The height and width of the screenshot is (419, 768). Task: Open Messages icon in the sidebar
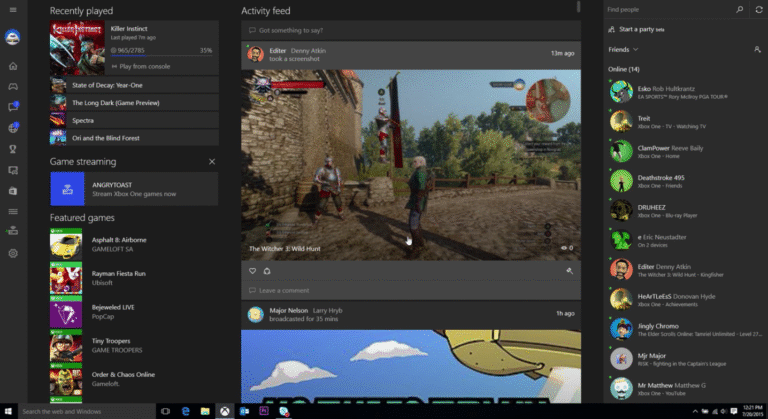[13, 107]
